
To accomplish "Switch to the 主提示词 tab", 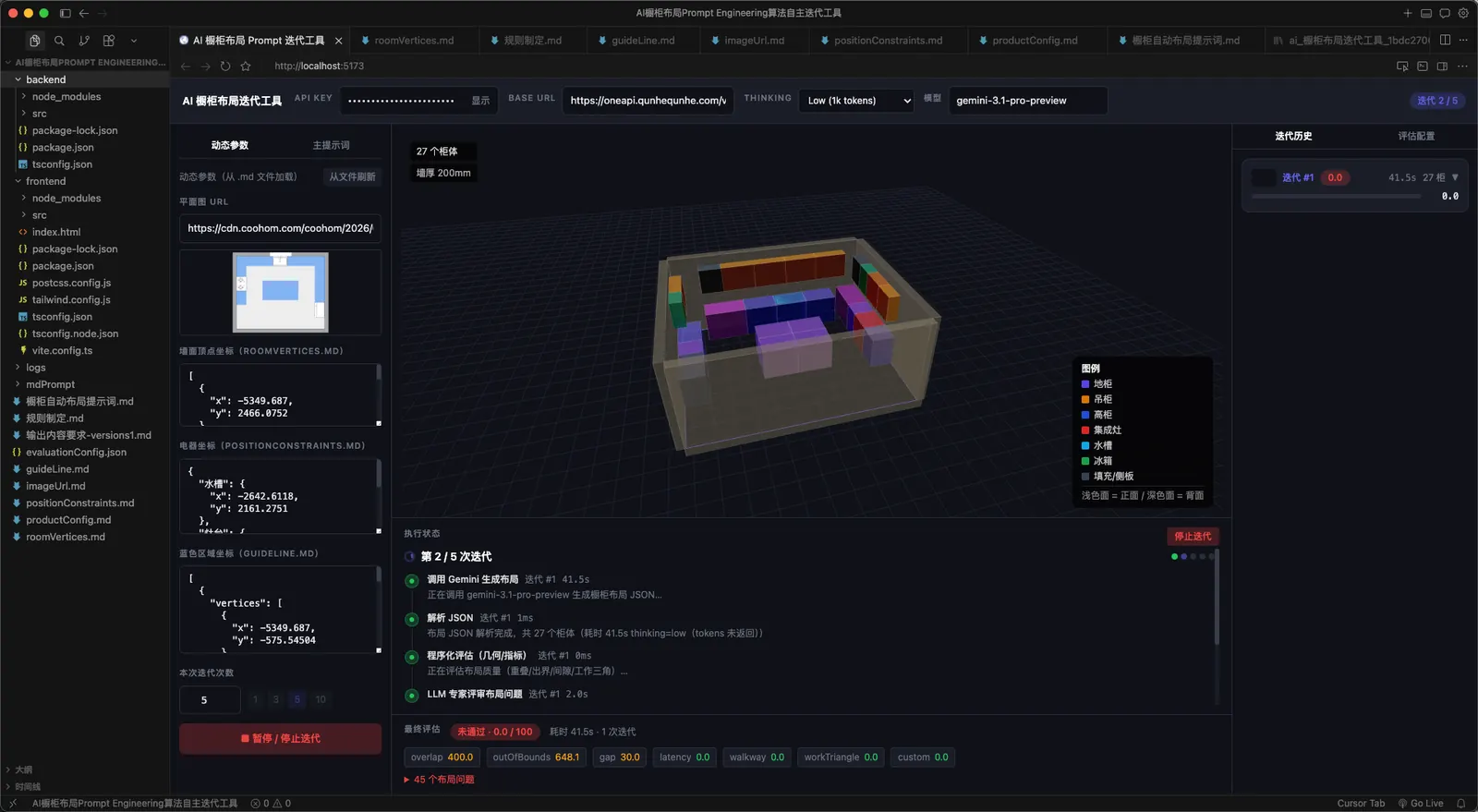I will coord(331,145).
